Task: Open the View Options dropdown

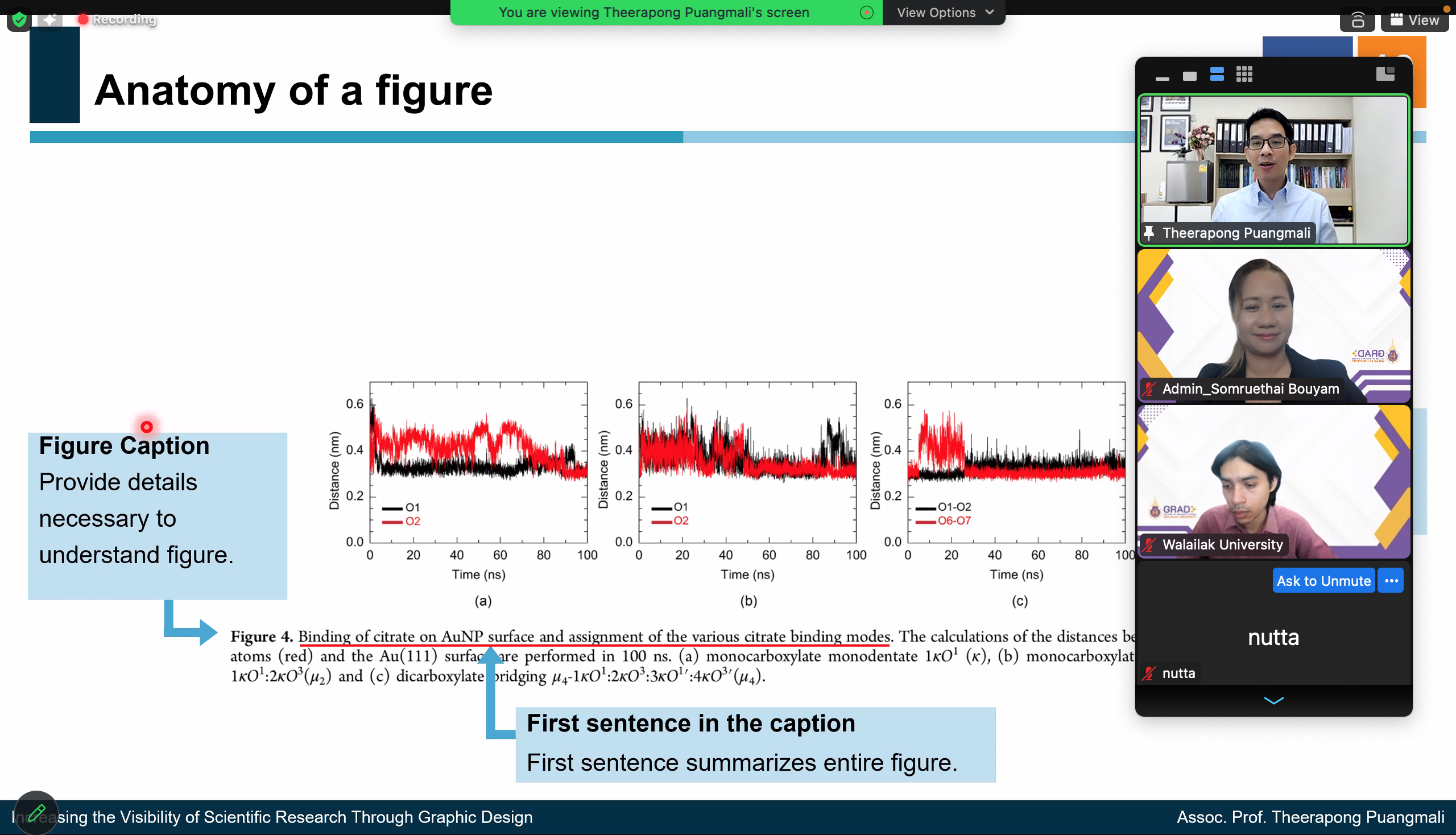Action: click(944, 13)
